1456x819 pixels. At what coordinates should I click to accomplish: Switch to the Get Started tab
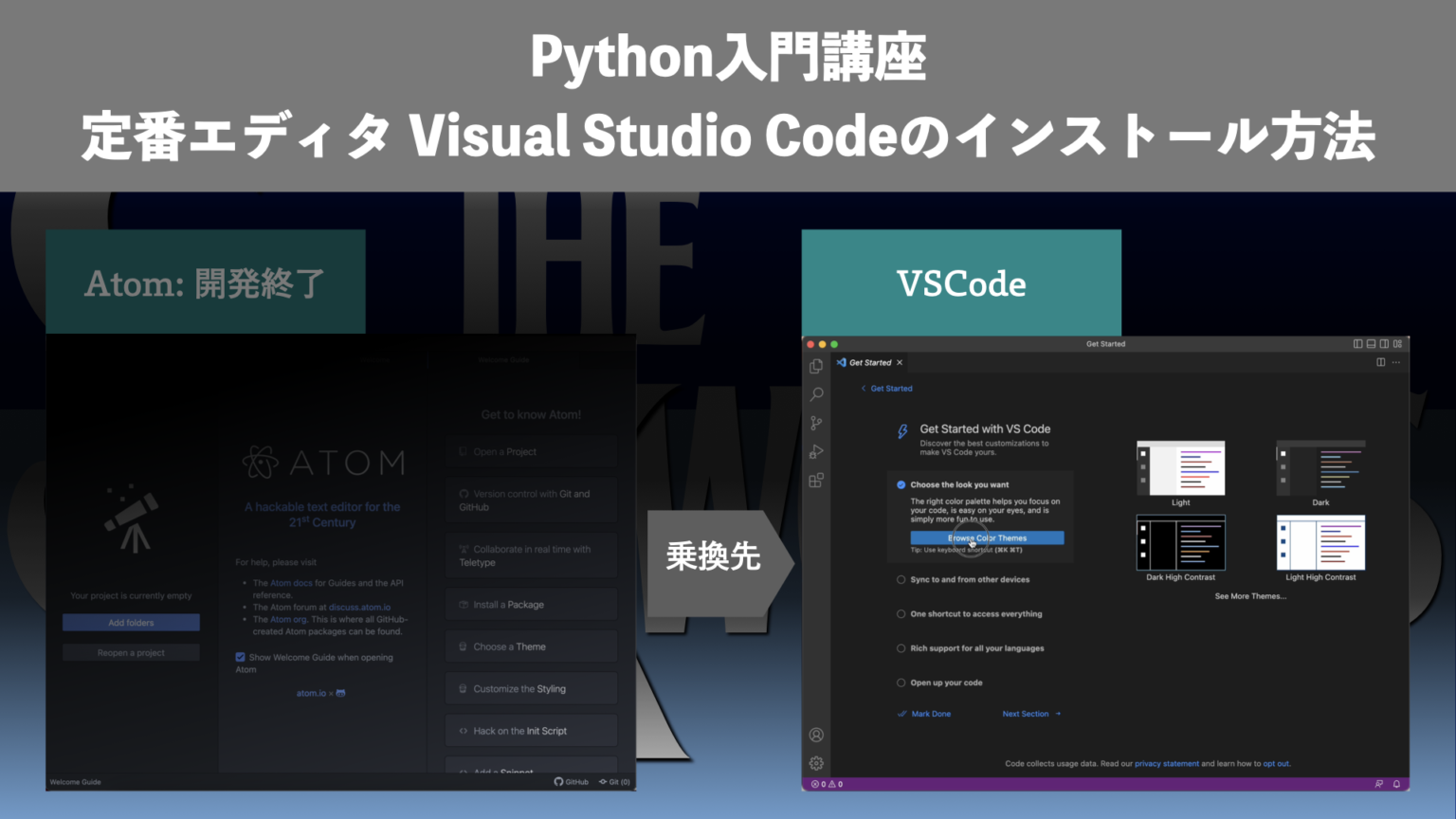point(867,362)
